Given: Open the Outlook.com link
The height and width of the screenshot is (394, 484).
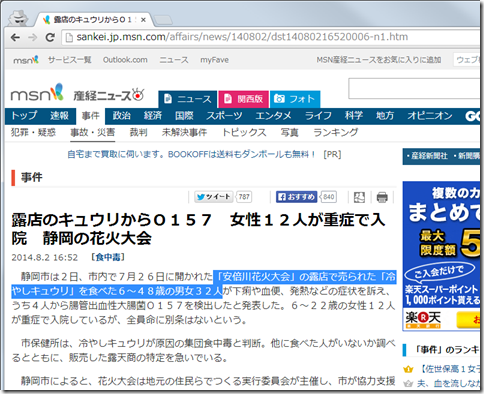Looking at the screenshot, I should click(x=125, y=60).
